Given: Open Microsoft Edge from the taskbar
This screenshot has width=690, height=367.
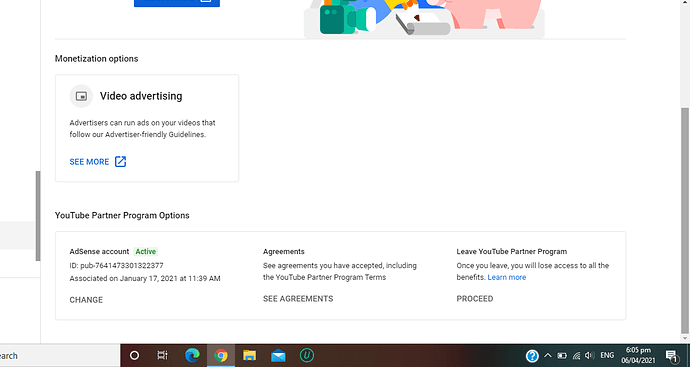Looking at the screenshot, I should 192,355.
